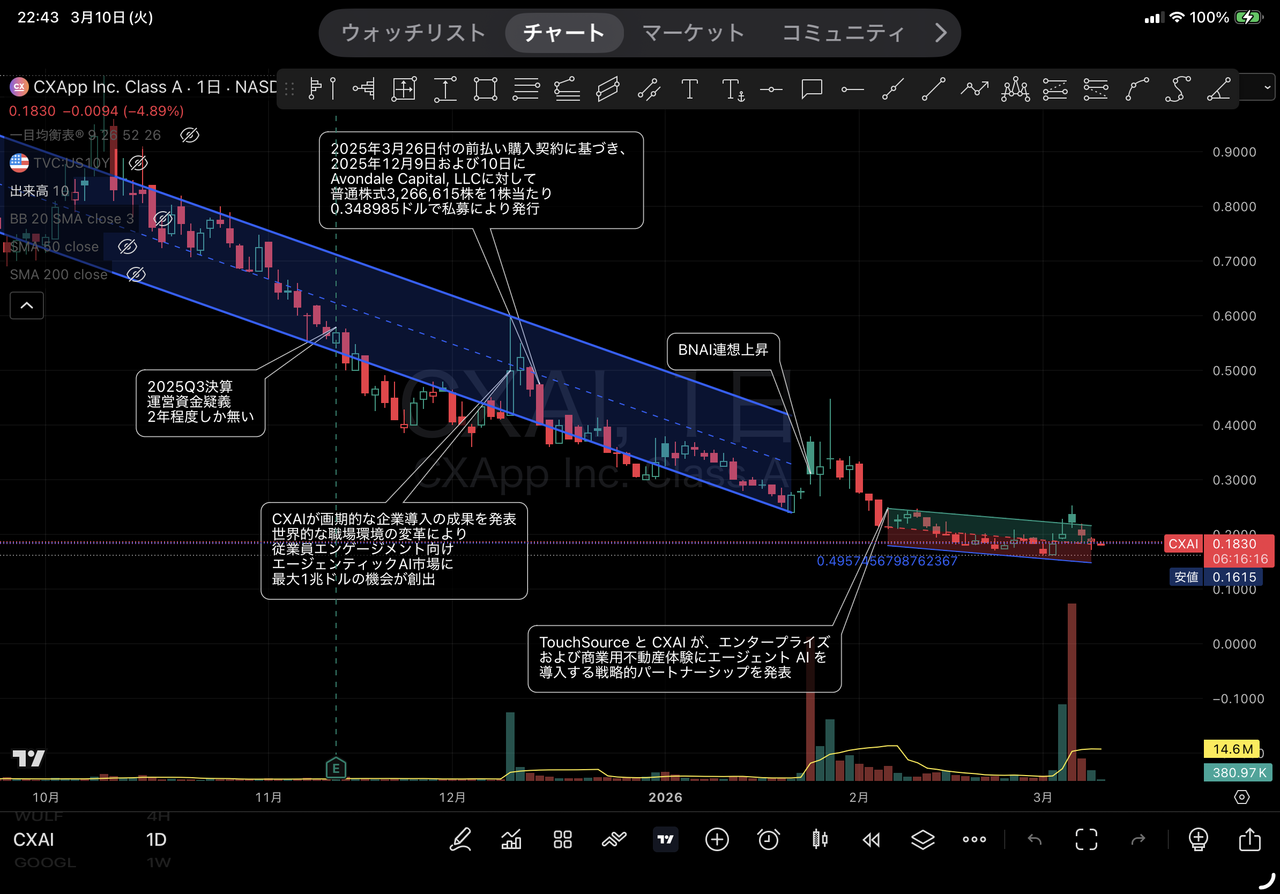Open the three-dots more options menu

click(x=974, y=839)
